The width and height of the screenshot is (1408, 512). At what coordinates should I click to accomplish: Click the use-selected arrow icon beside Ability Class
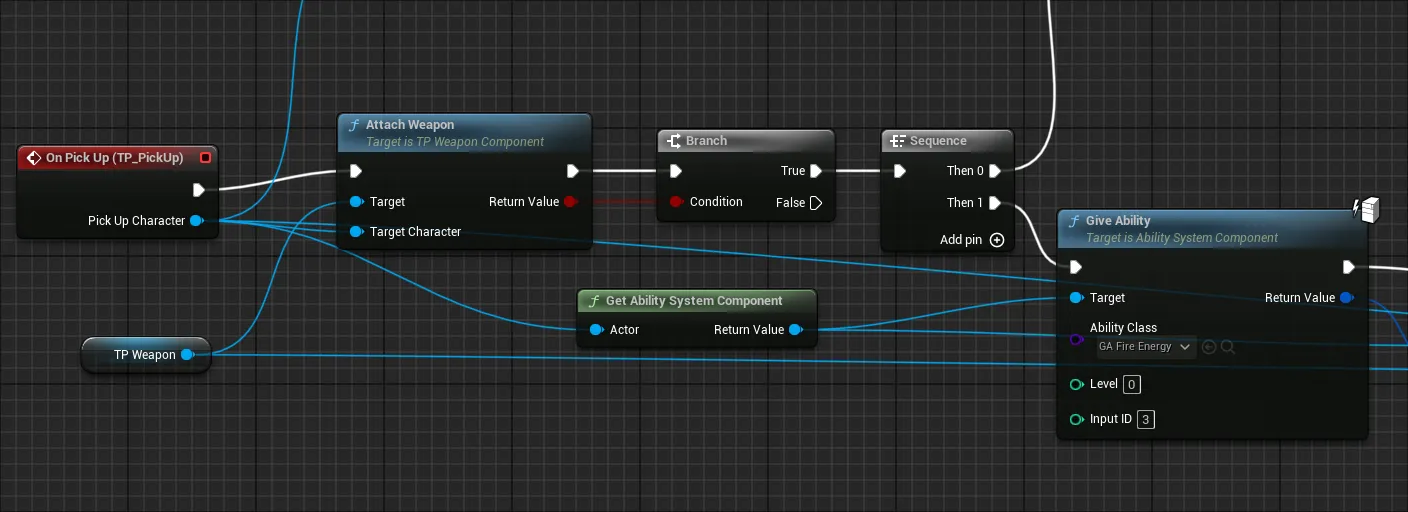[1209, 347]
